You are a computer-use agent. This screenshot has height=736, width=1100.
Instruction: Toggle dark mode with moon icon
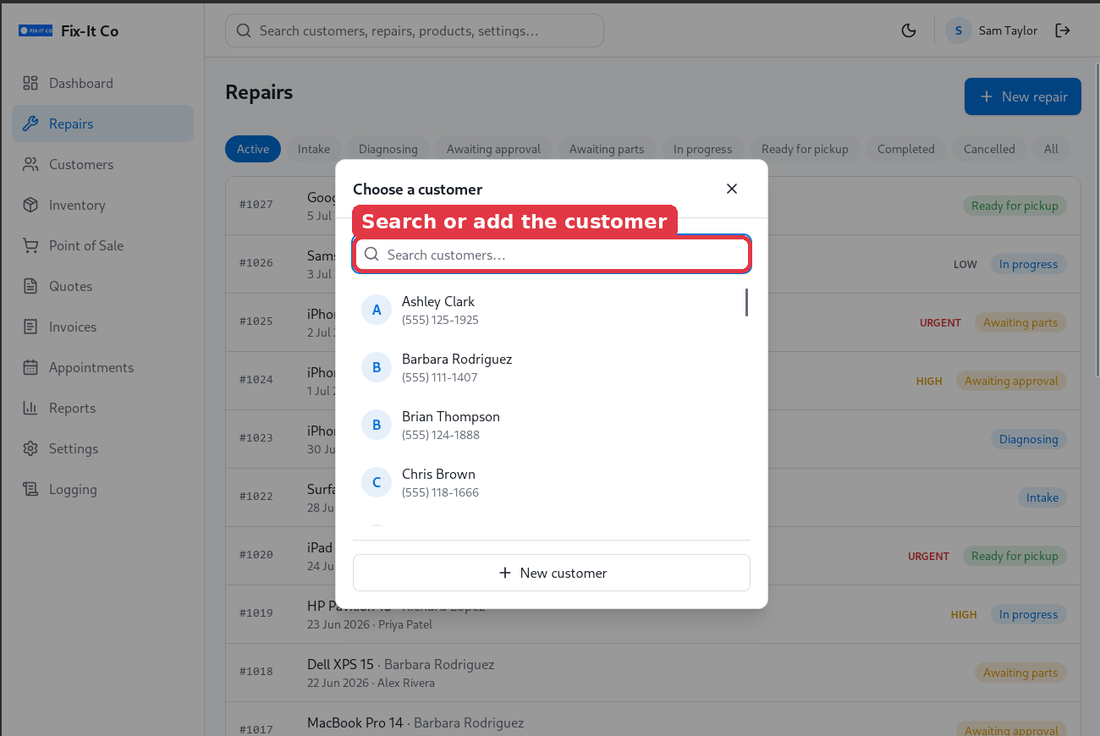(x=908, y=30)
